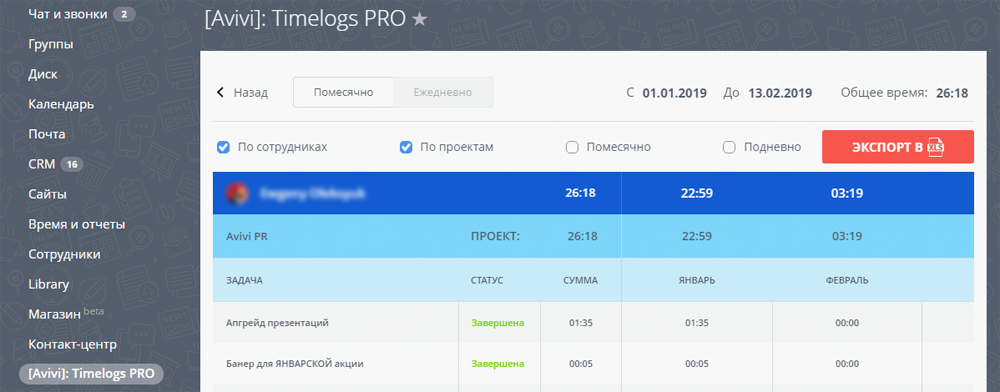Switch to the Помесячно tab

343,92
